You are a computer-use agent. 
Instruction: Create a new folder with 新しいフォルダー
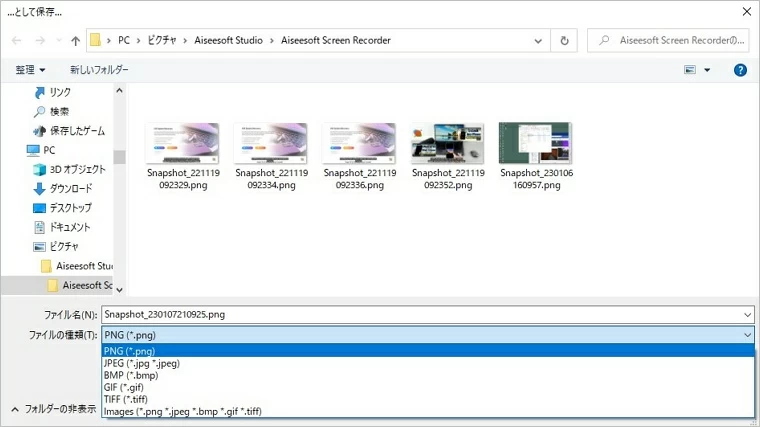[99, 70]
